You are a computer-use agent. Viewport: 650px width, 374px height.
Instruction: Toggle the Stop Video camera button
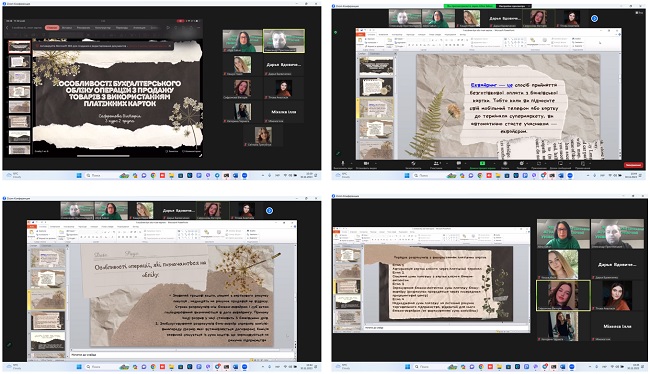pos(366,164)
